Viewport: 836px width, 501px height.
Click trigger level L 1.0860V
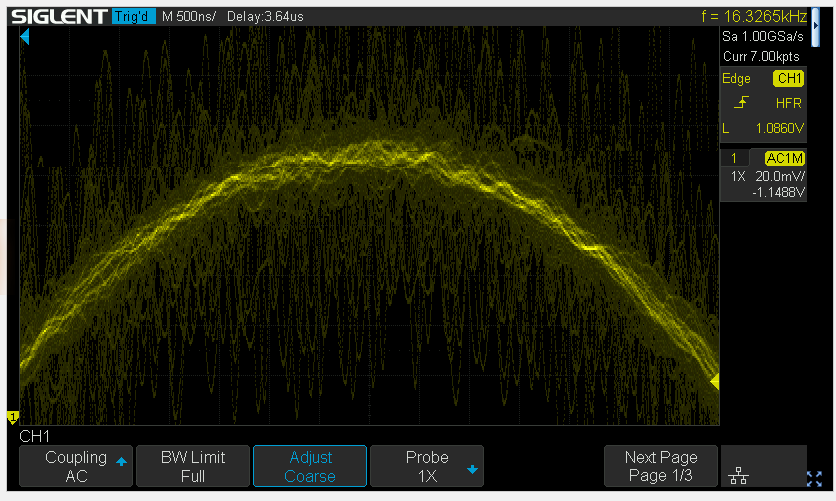pos(763,128)
